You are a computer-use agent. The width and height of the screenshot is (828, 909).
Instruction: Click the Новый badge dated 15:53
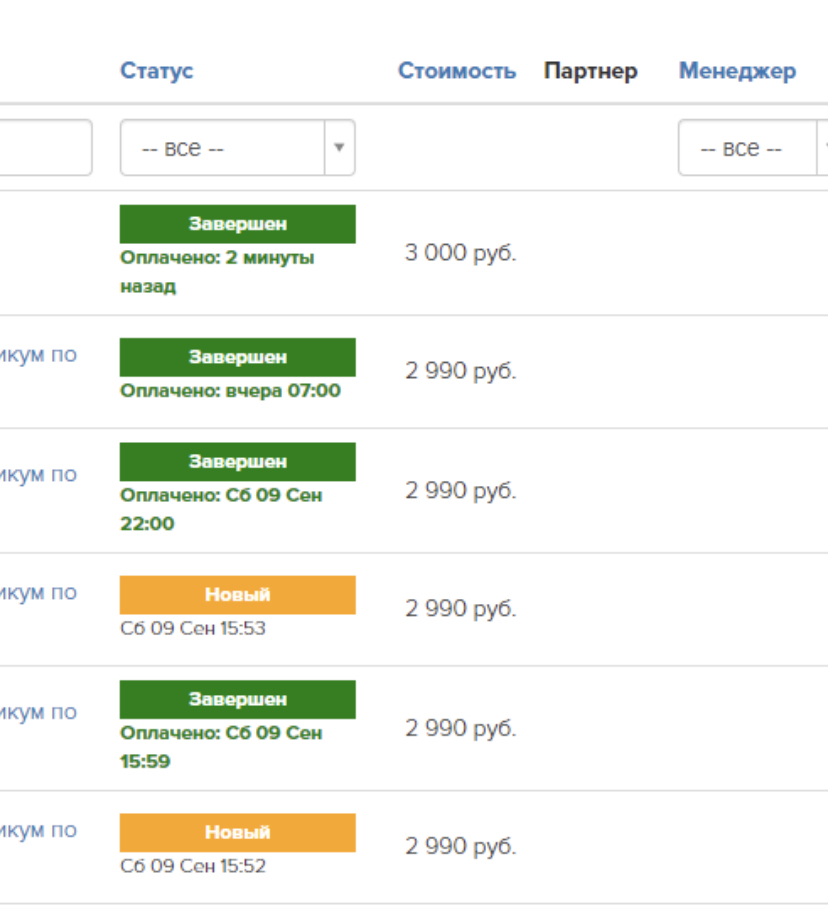point(237,595)
